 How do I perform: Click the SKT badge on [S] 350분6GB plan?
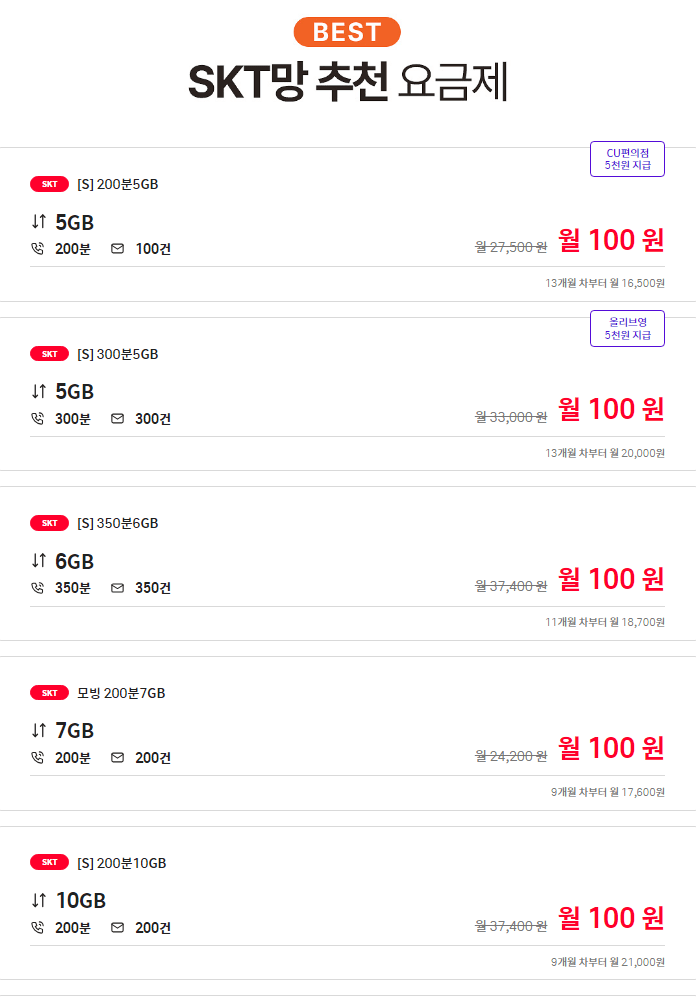point(48,522)
